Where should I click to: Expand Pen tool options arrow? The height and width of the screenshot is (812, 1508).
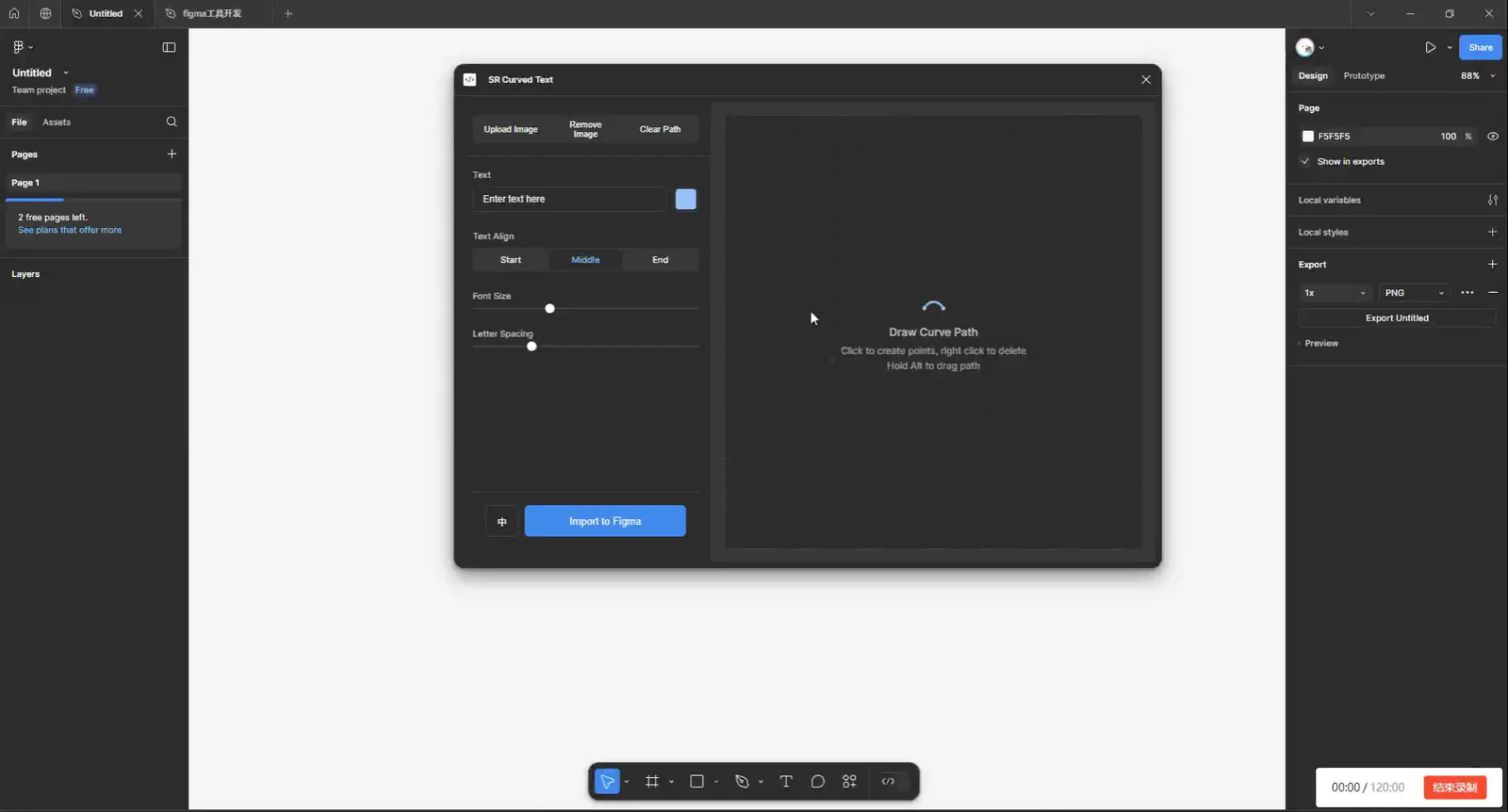(x=761, y=782)
